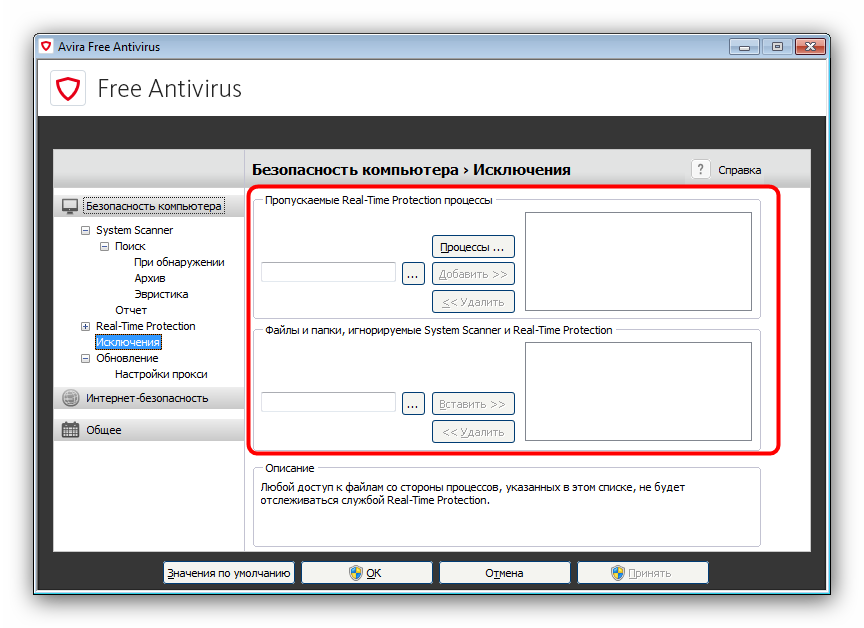Click the Процессы ... button
Screen dimensions: 864x628
pos(473,246)
